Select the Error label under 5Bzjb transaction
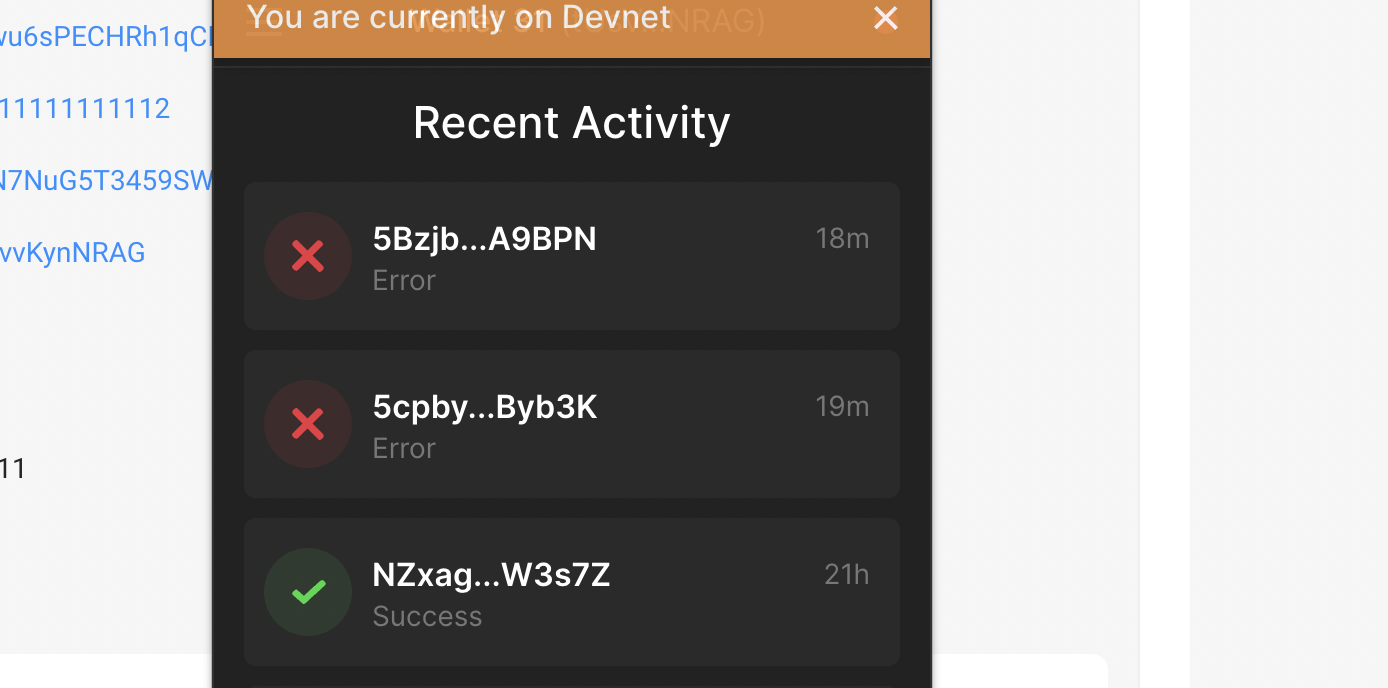The width and height of the screenshot is (1388, 688). pyautogui.click(x=403, y=280)
